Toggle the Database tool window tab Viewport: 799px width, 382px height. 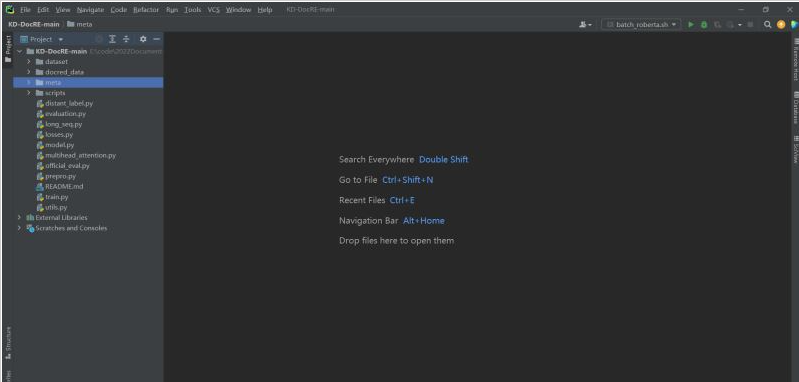795,107
